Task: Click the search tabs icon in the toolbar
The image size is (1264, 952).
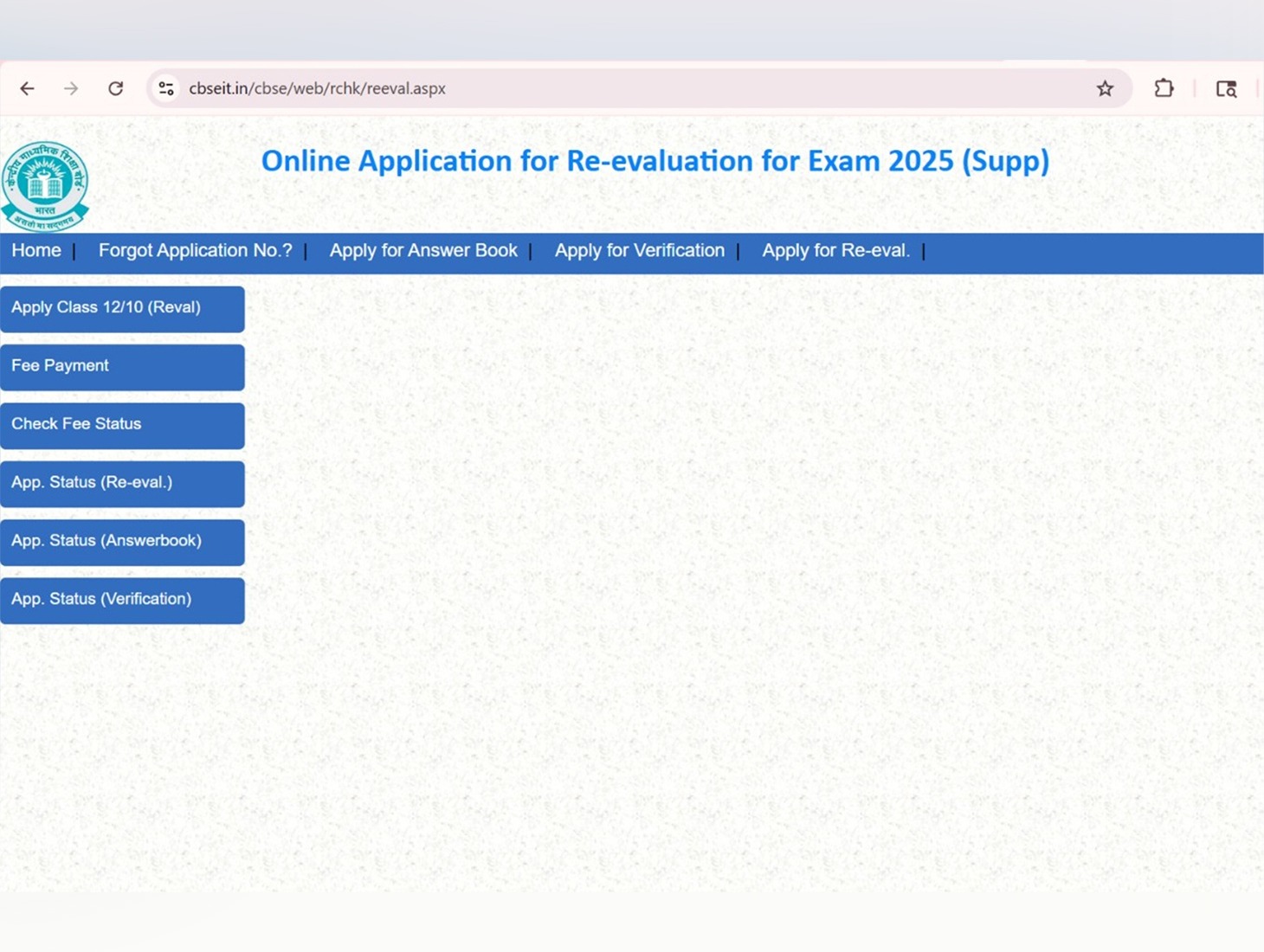Action: (x=1226, y=88)
